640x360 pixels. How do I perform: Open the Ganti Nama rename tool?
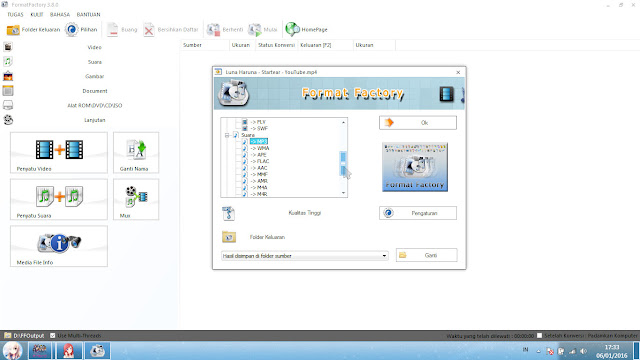click(x=136, y=152)
